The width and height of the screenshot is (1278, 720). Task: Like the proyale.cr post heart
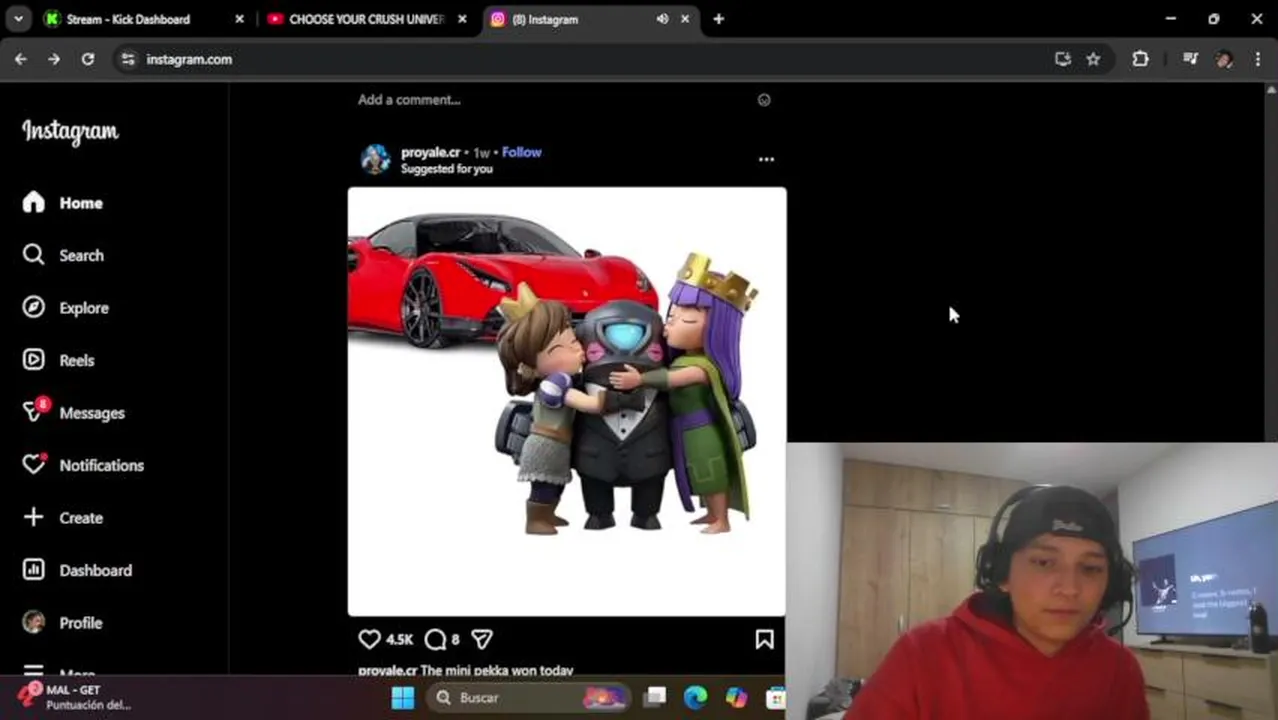pos(369,639)
